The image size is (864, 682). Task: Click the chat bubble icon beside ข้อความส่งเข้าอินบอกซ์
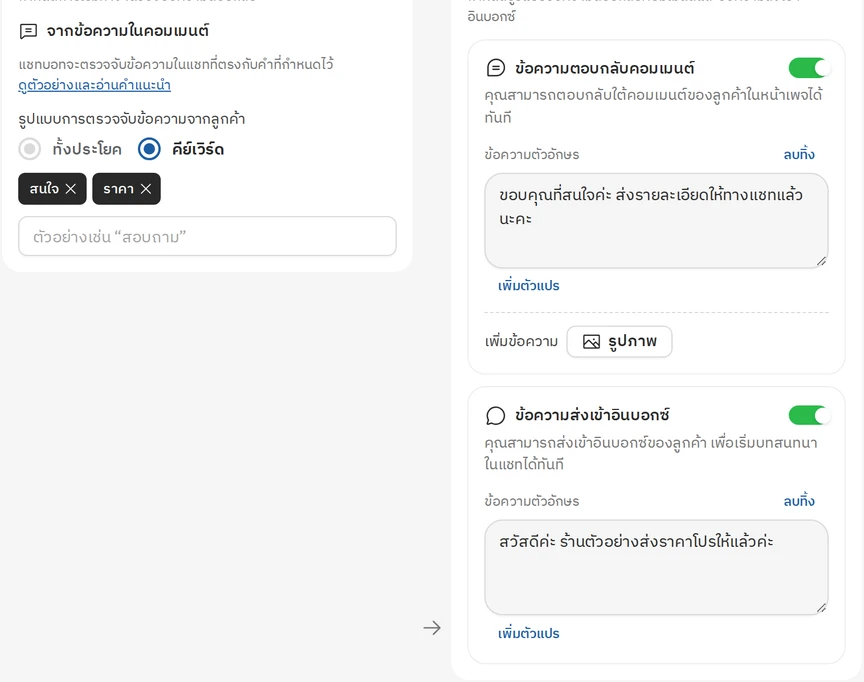(495, 415)
